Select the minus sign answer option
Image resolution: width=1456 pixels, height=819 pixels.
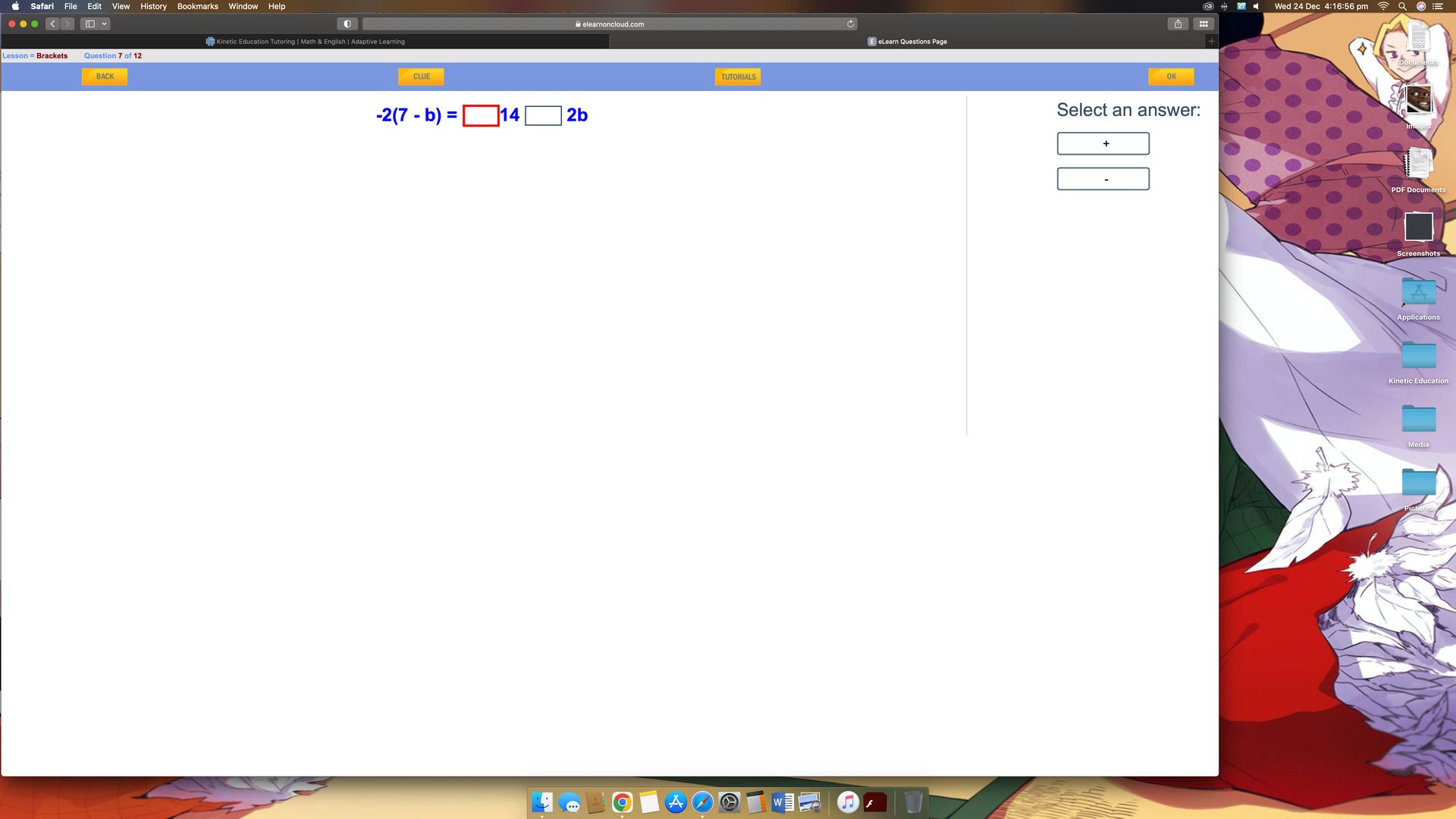tap(1103, 179)
